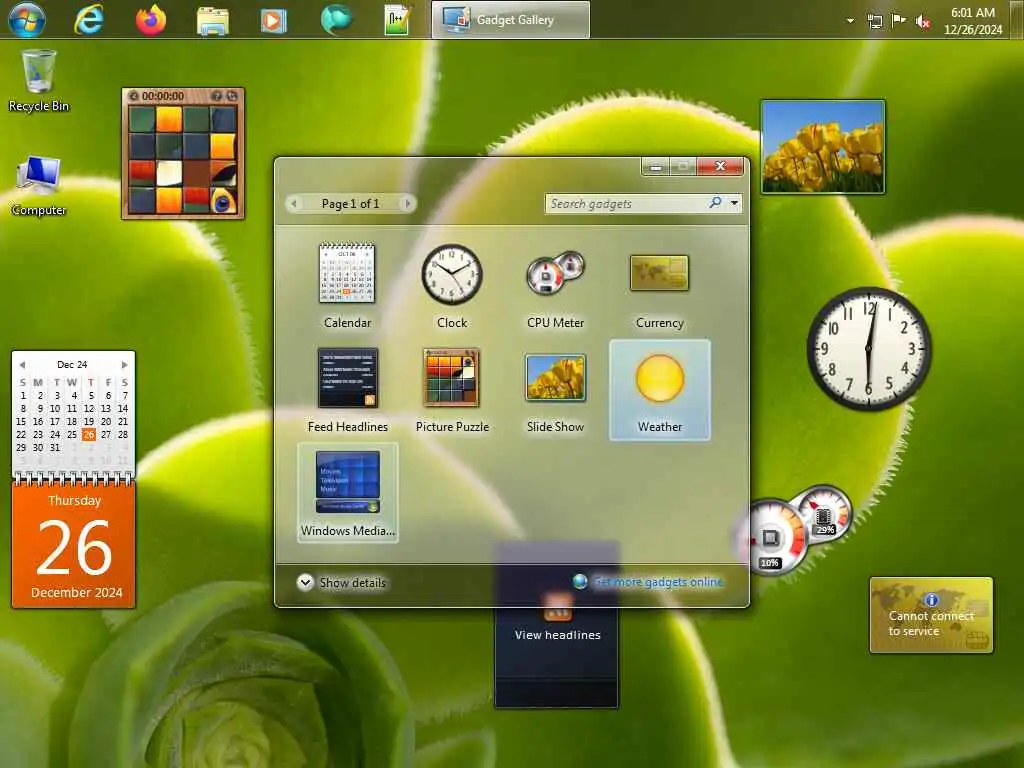Expand Show details chevron
1024x768 pixels.
305,582
